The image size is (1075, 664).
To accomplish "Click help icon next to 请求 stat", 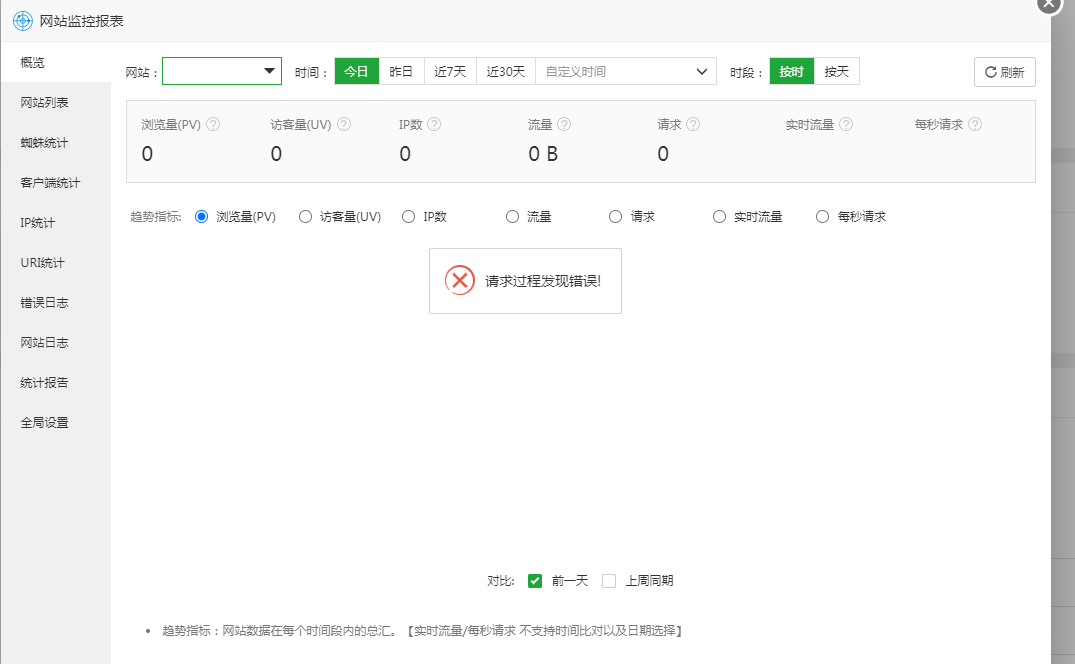I will pos(693,125).
